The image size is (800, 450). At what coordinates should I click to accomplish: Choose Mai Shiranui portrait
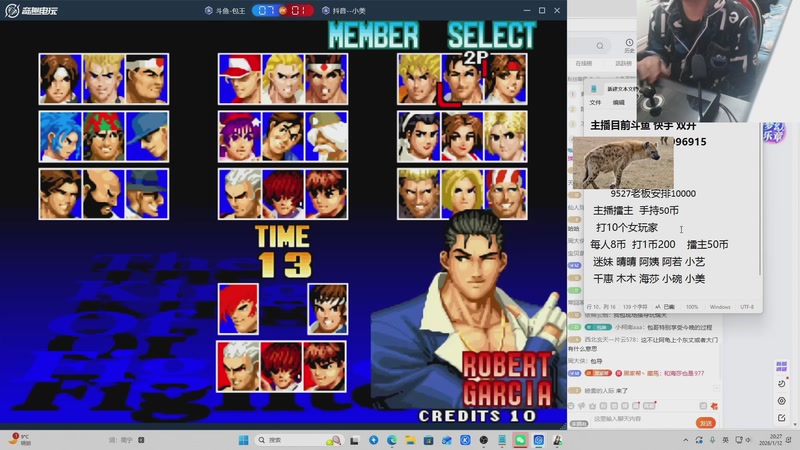pyautogui.click(x=462, y=137)
